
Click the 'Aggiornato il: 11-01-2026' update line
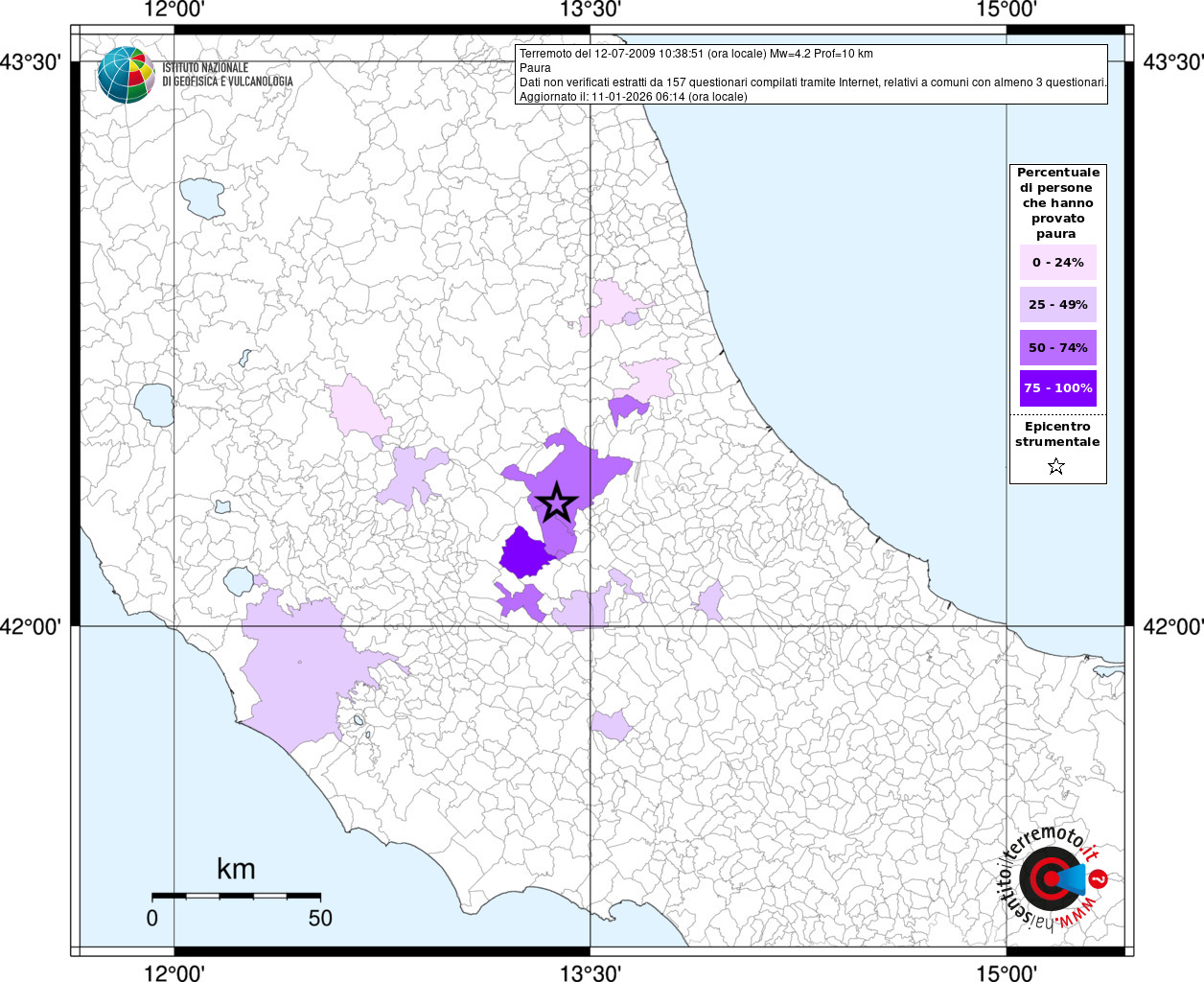[633, 97]
